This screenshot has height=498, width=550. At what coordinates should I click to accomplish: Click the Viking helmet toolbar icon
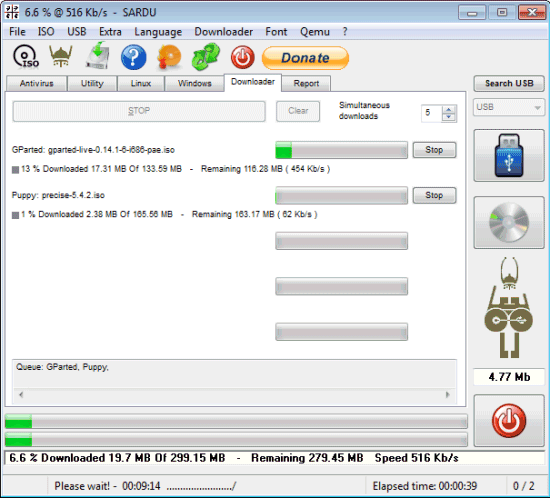point(61,56)
